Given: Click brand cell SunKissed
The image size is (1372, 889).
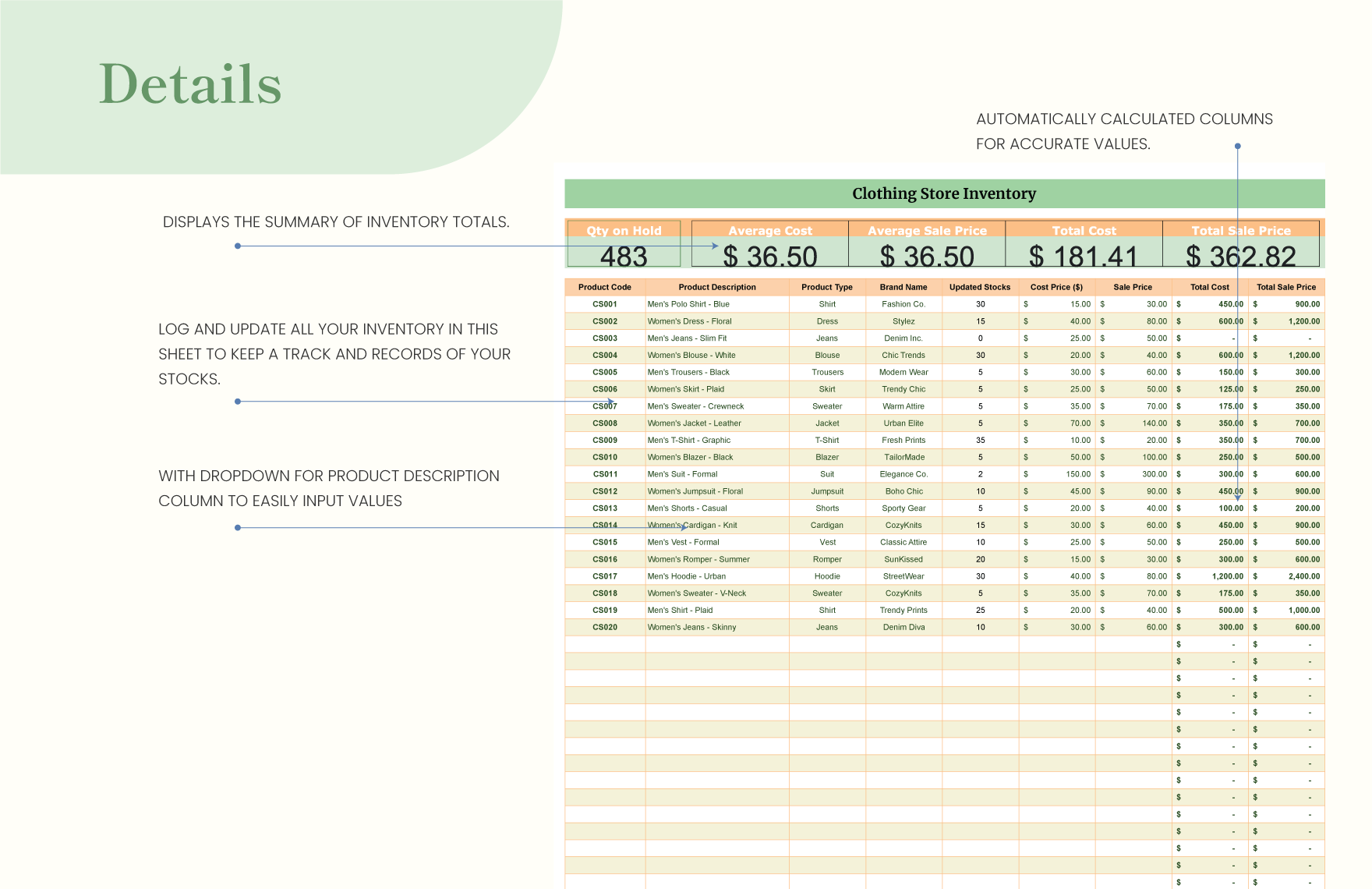Looking at the screenshot, I should [903, 559].
